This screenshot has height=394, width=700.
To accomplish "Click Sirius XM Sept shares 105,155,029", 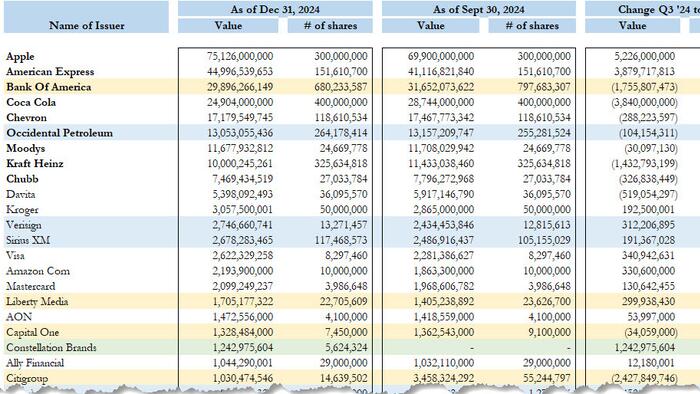I will pyautogui.click(x=544, y=240).
